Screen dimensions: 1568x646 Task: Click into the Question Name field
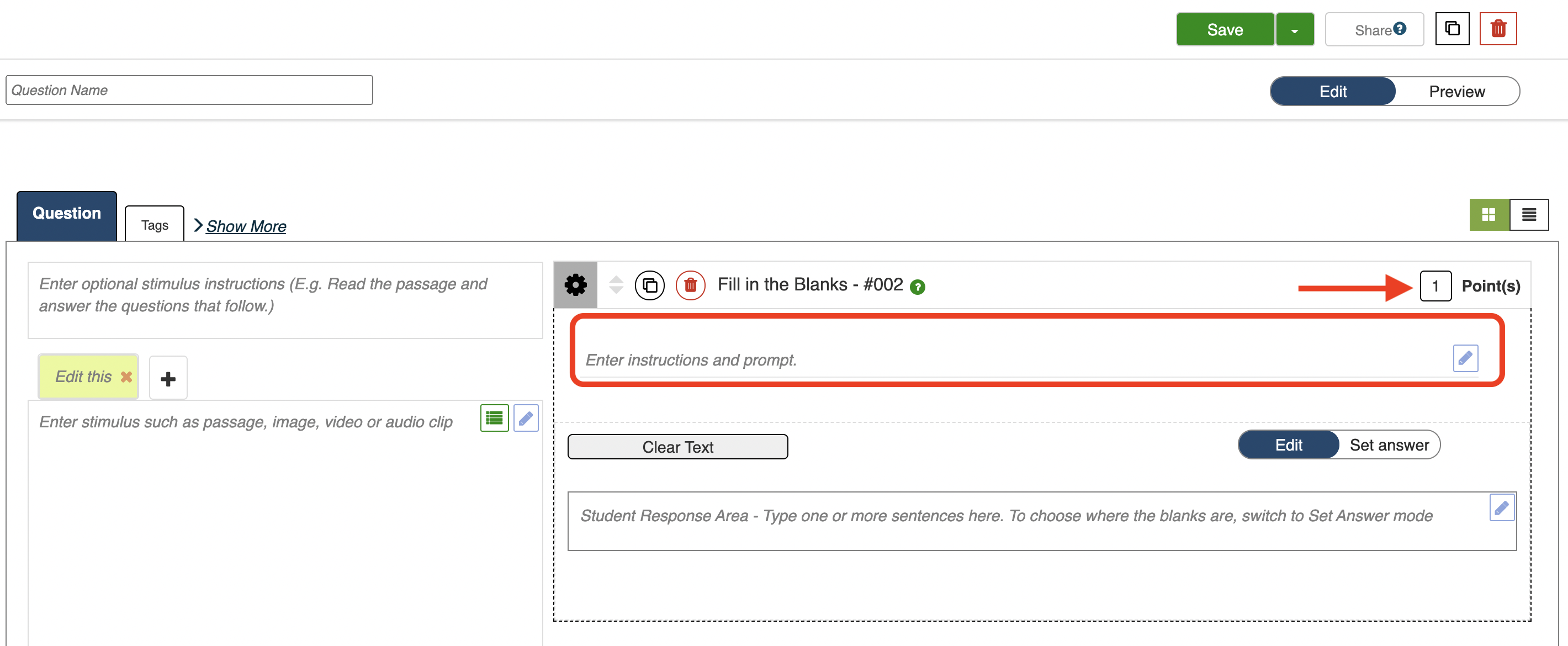pyautogui.click(x=189, y=90)
